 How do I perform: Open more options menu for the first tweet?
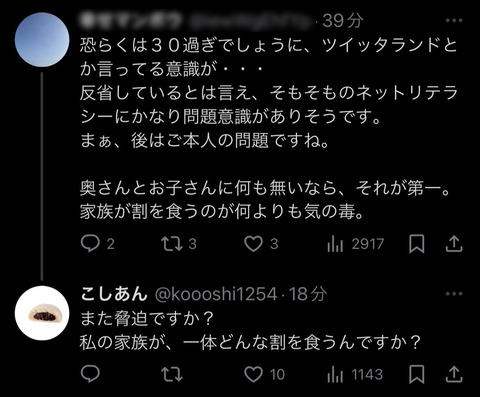(x=454, y=20)
